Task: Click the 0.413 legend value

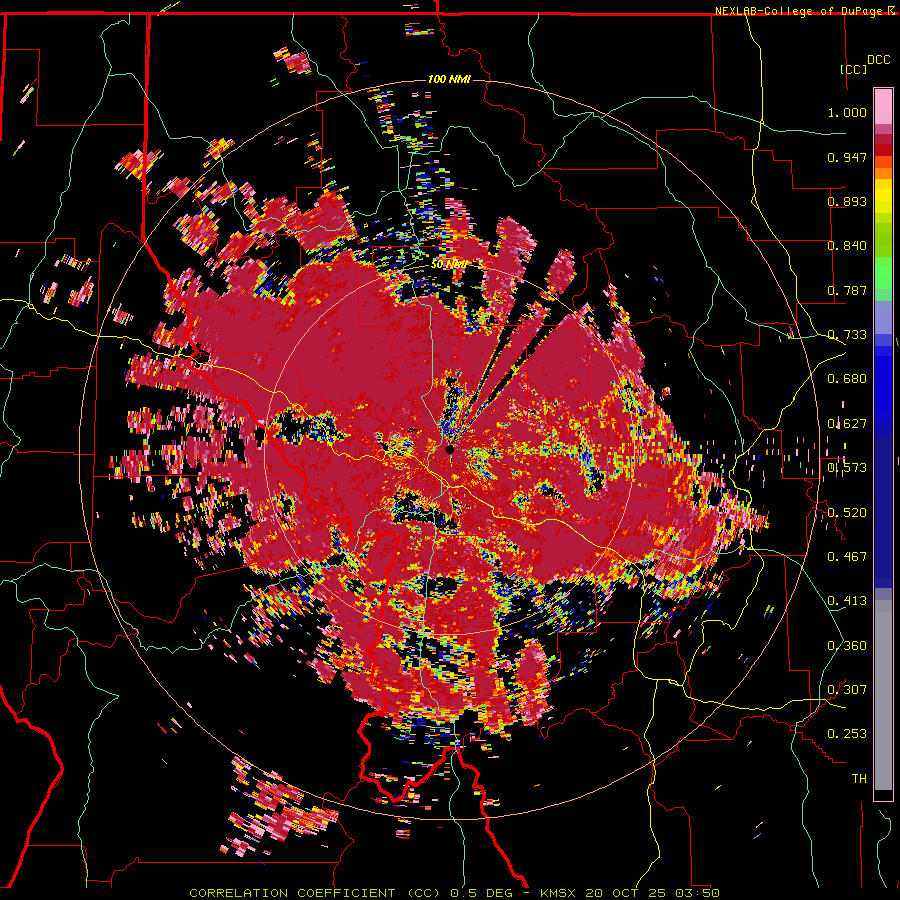Action: pyautogui.click(x=847, y=600)
